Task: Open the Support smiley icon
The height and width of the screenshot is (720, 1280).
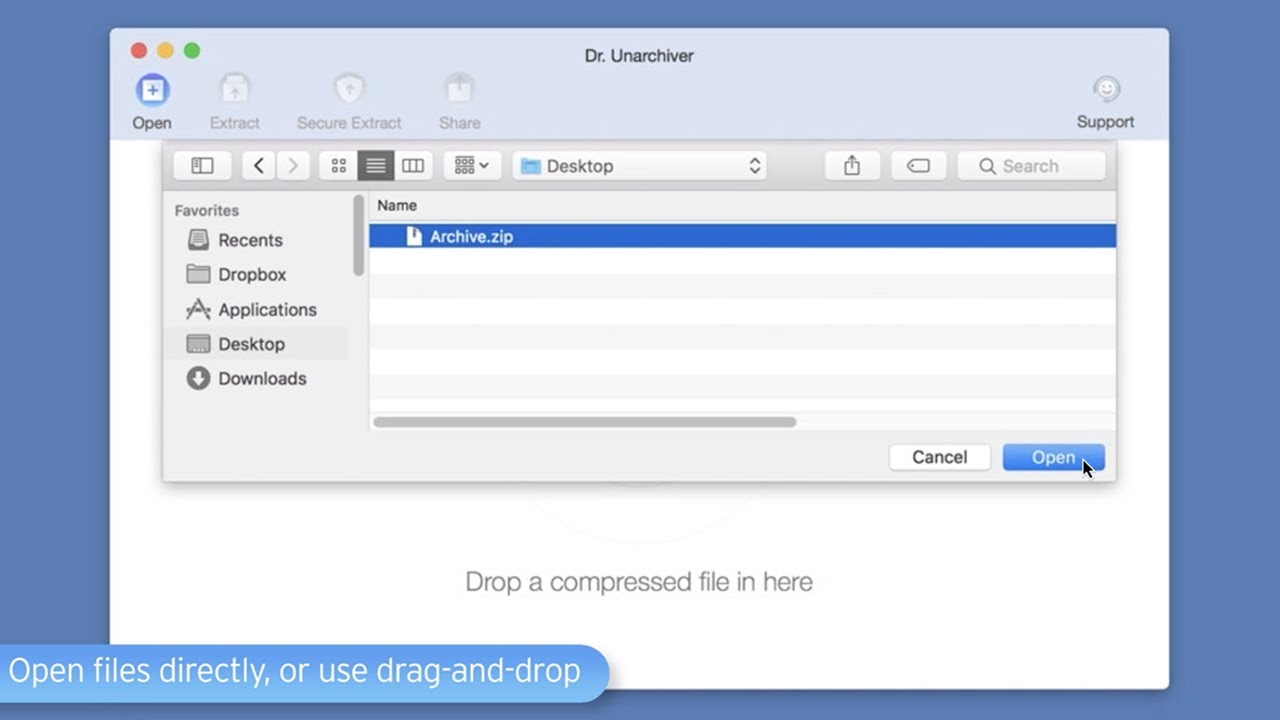Action: 1106,90
